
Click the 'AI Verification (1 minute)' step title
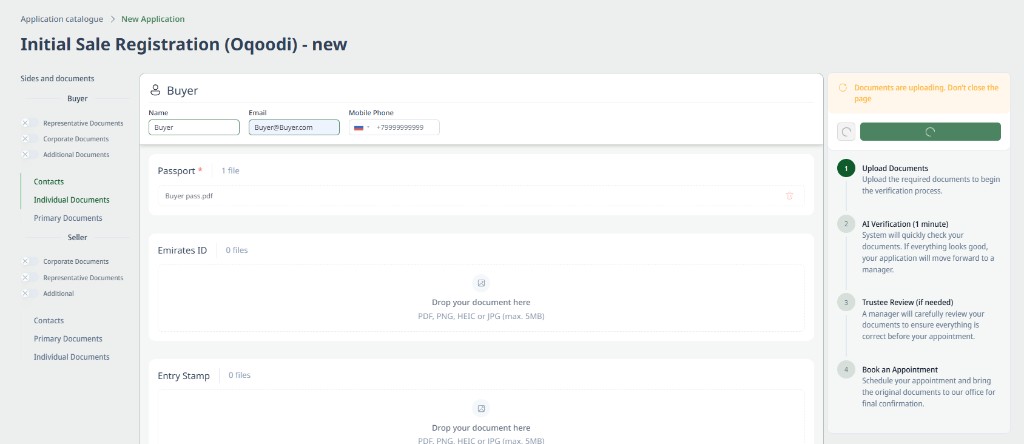tap(905, 224)
